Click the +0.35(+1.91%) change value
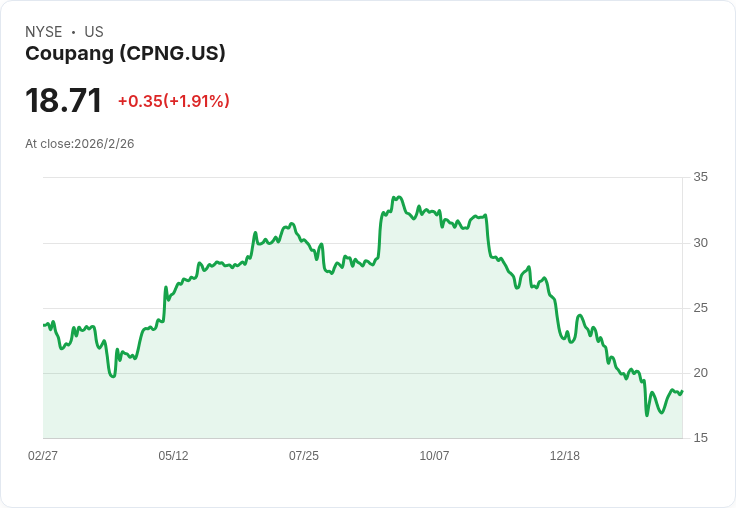The image size is (736, 508). point(174,101)
